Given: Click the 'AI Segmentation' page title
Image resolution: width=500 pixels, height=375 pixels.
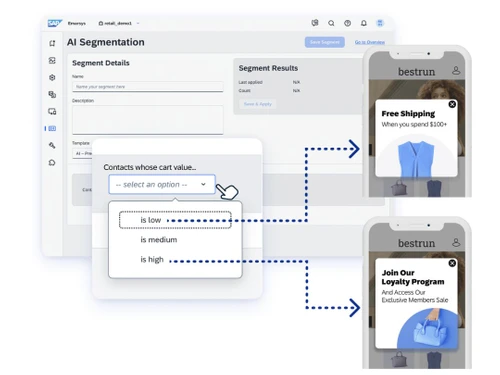Looking at the screenshot, I should 106,42.
